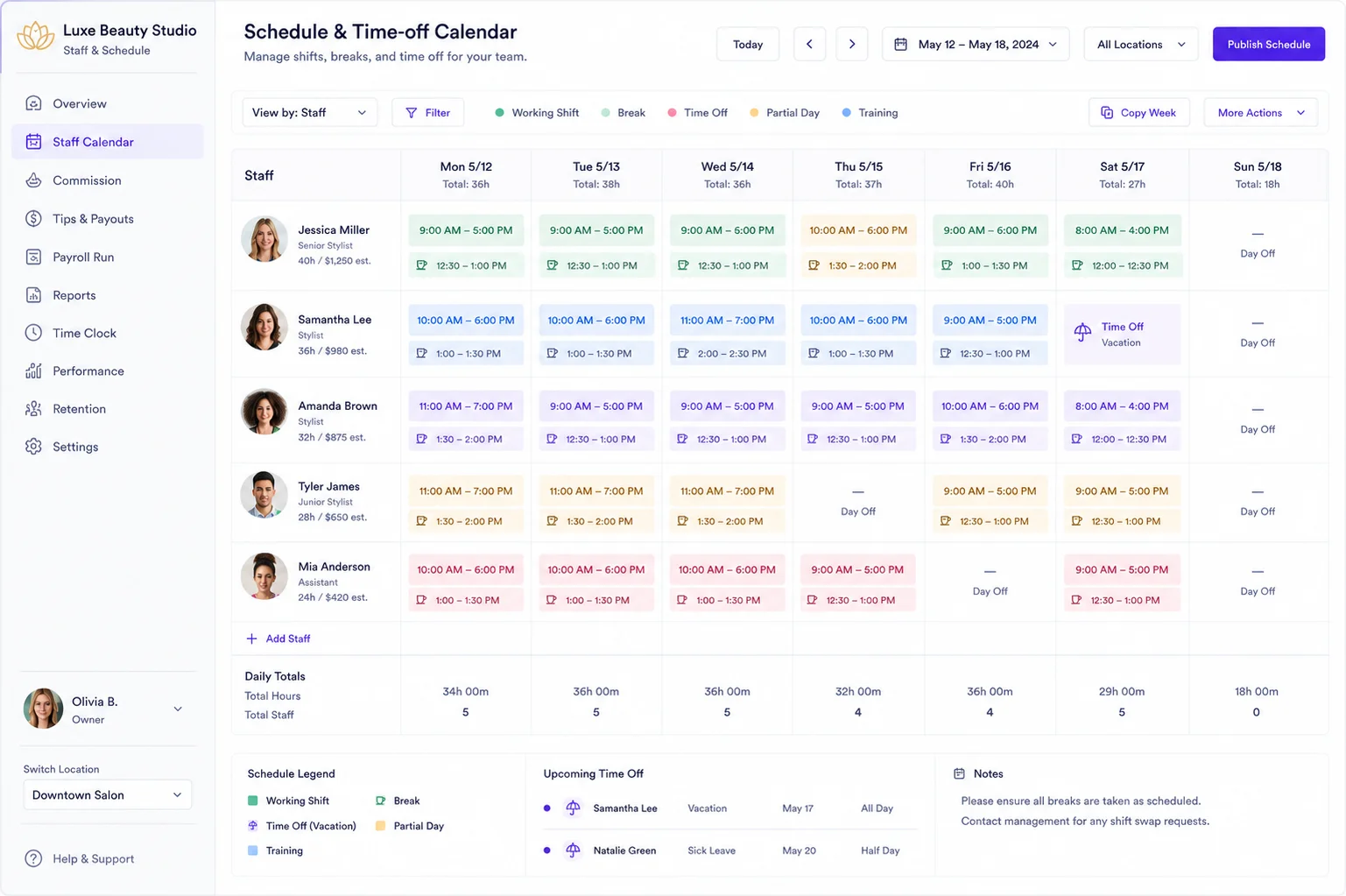Click Publish Schedule button

1269,44
